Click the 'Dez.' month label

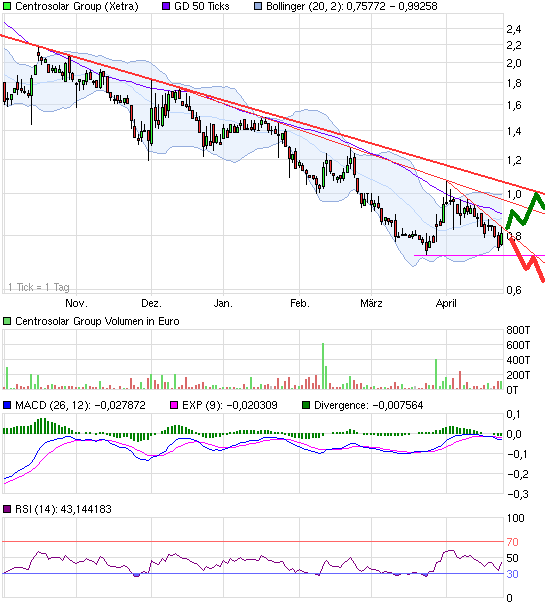click(151, 303)
